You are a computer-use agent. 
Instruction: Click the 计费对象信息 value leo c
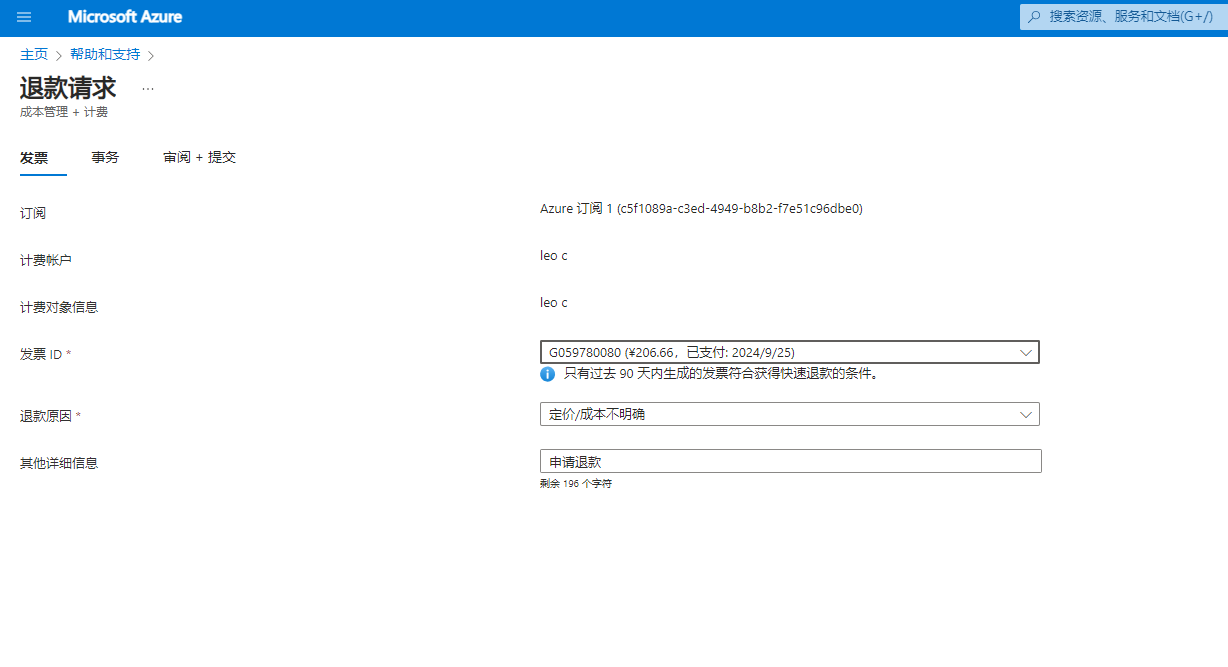554,302
